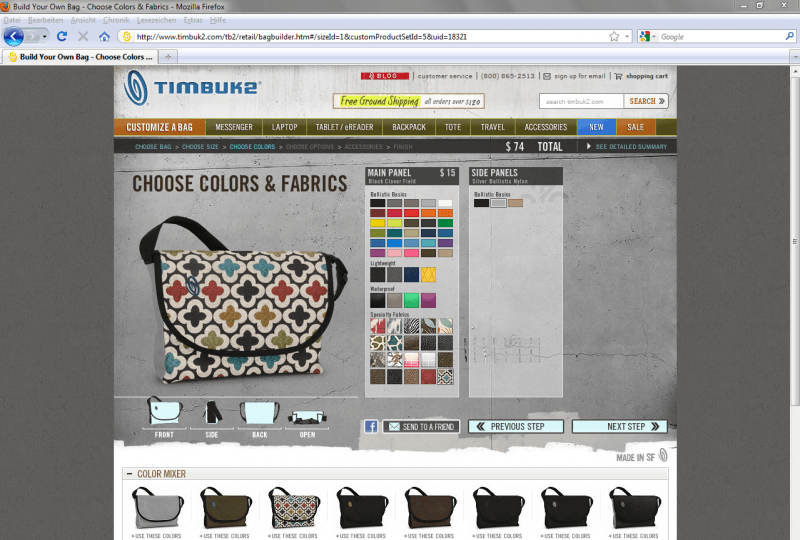This screenshot has height=540, width=800.
Task: Click the page vertical scrollbar
Action: pos(795,241)
